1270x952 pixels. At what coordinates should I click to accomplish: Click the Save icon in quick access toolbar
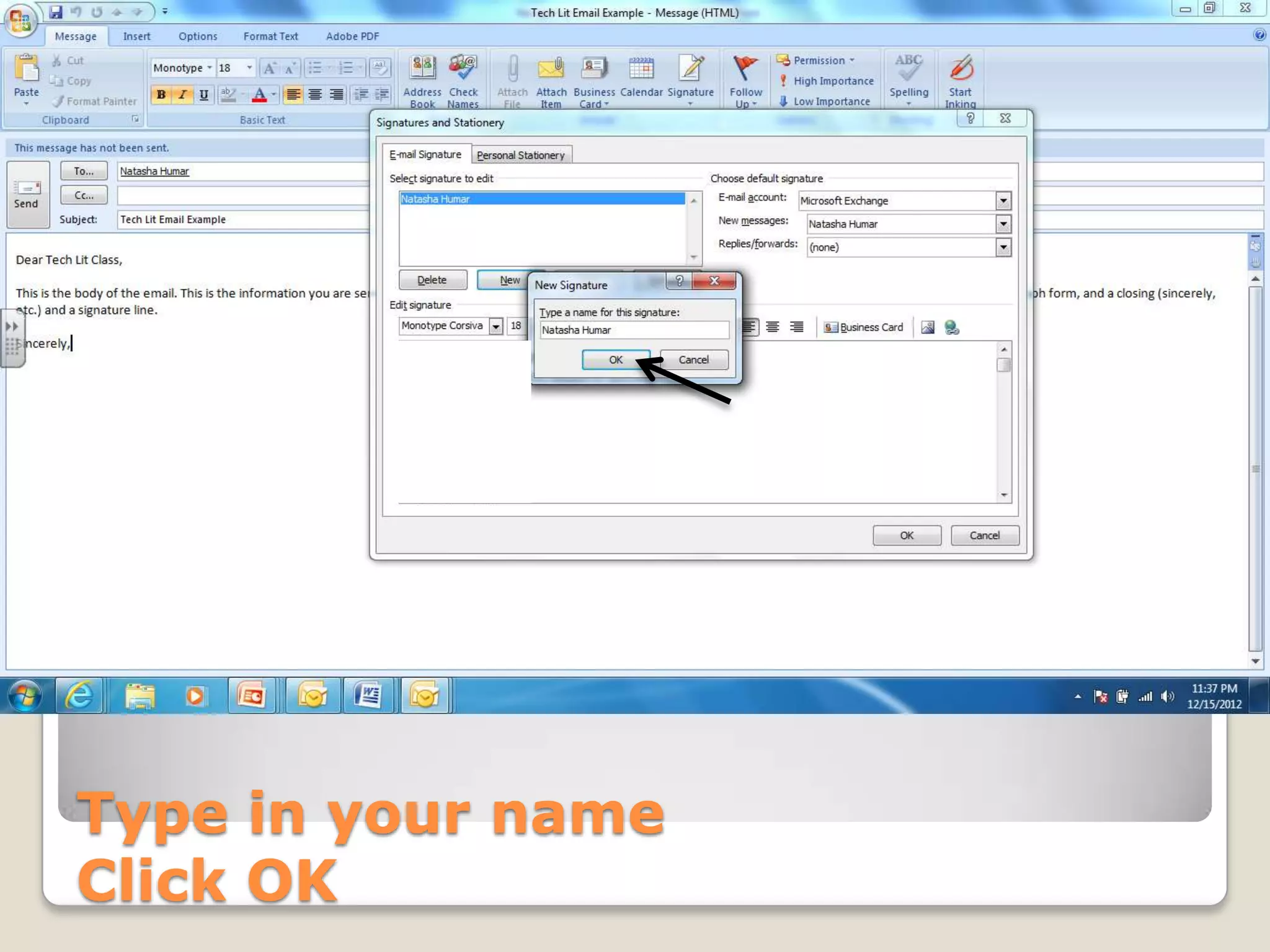tap(56, 12)
